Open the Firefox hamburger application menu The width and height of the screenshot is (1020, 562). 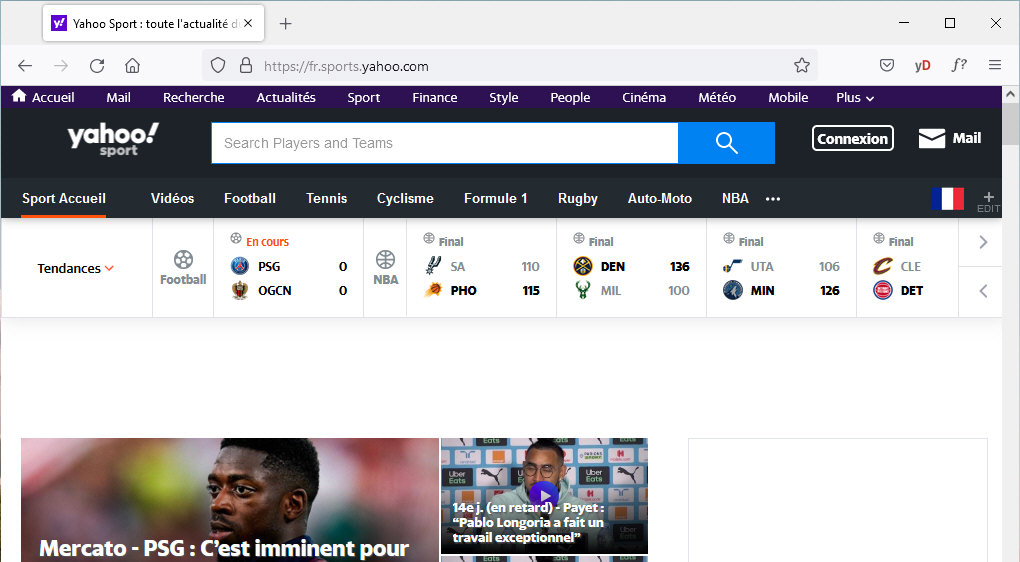click(x=994, y=66)
